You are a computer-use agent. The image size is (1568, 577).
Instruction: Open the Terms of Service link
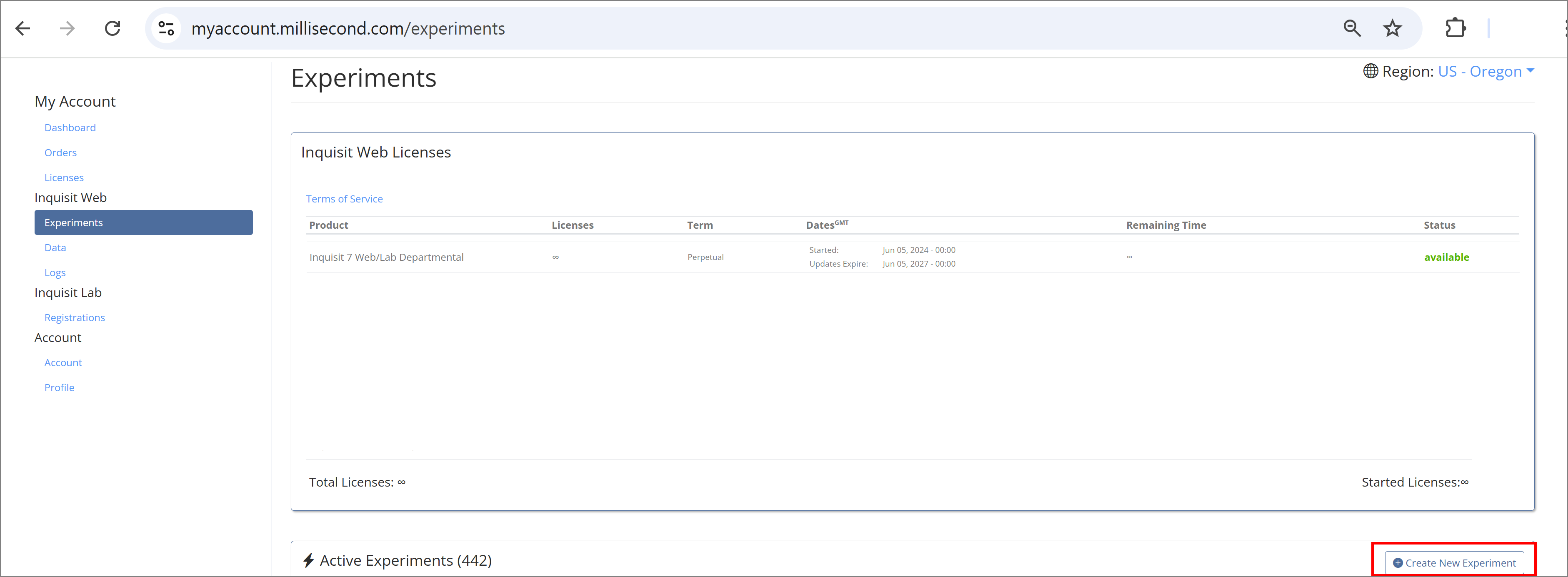click(x=344, y=199)
